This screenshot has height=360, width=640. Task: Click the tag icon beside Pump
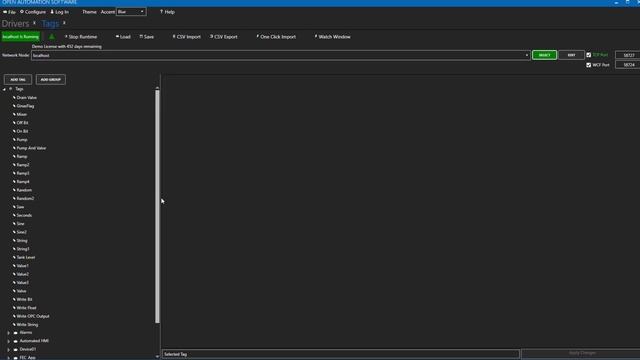click(x=14, y=140)
